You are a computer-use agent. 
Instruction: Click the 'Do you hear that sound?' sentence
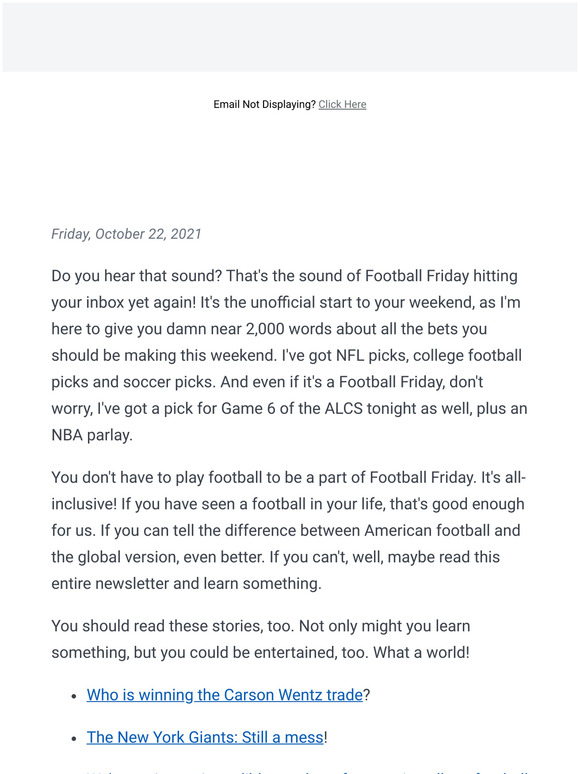pos(137,275)
